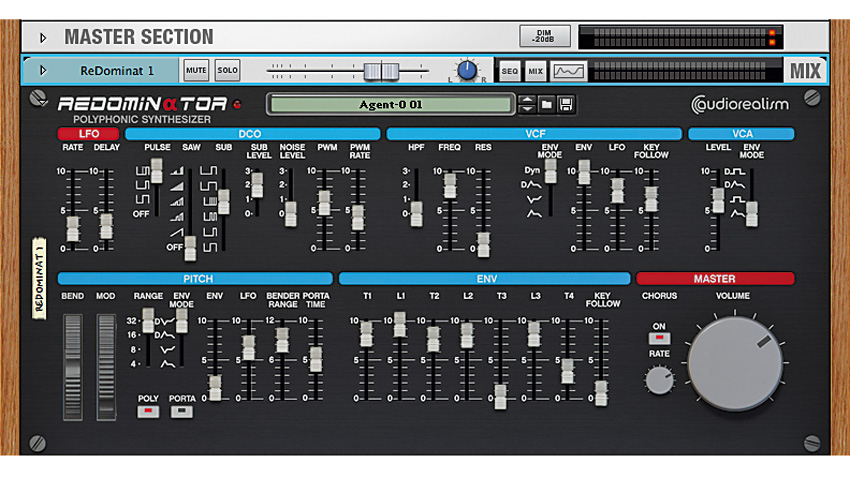Click the automation curve icon button
850x478 pixels.
click(x=568, y=71)
